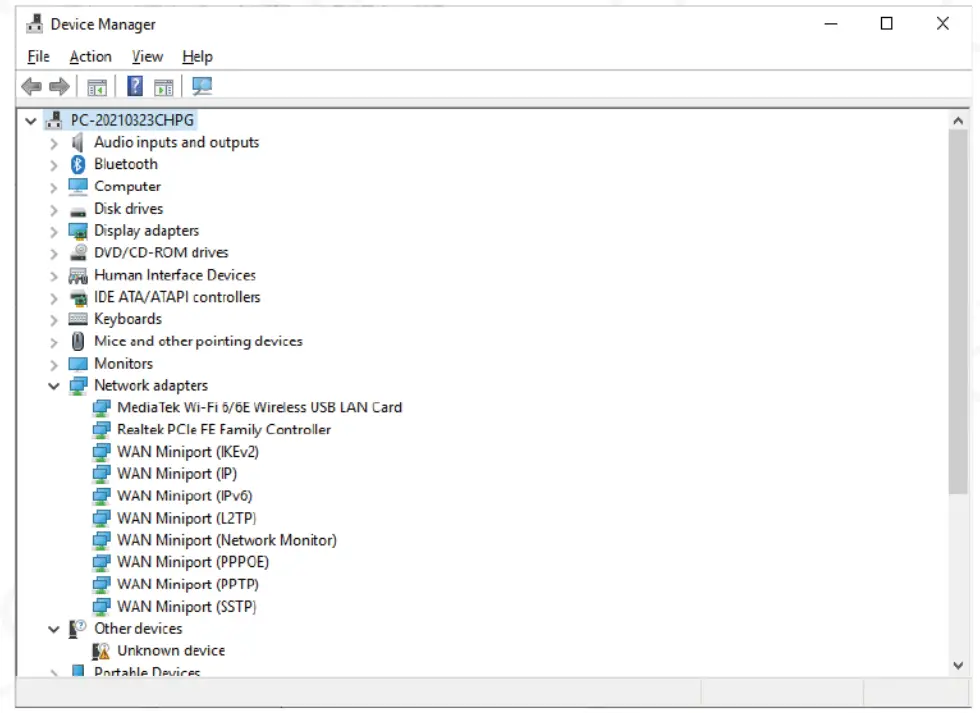Select WAN Miniport (PPPOE) entry
The height and width of the screenshot is (713, 980).
click(x=192, y=562)
